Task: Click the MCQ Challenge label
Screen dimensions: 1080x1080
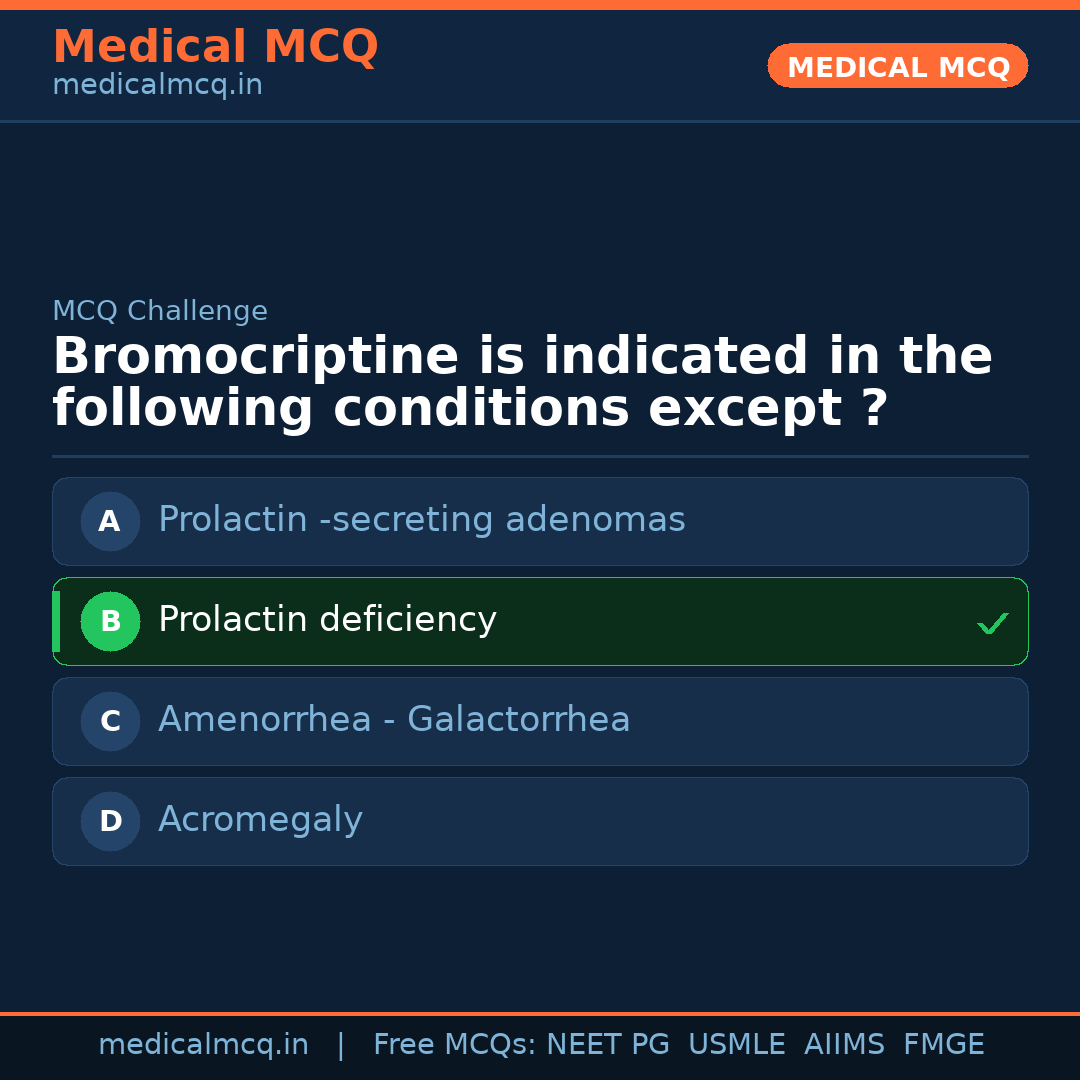Action: coord(160,311)
